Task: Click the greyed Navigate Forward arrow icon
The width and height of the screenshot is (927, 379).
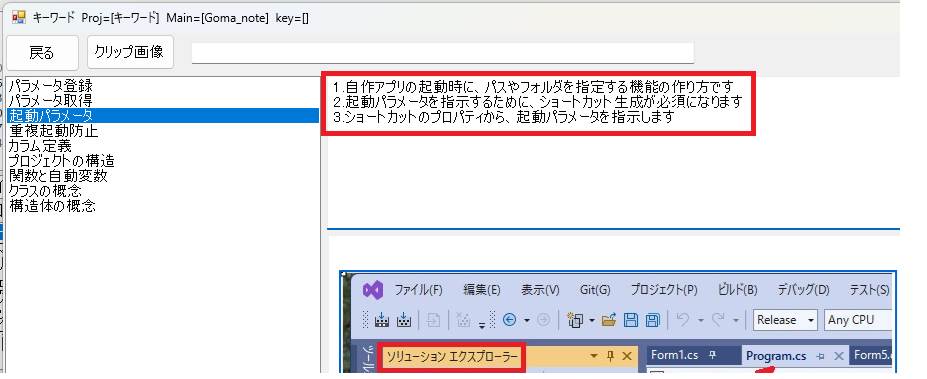Action: tap(543, 320)
